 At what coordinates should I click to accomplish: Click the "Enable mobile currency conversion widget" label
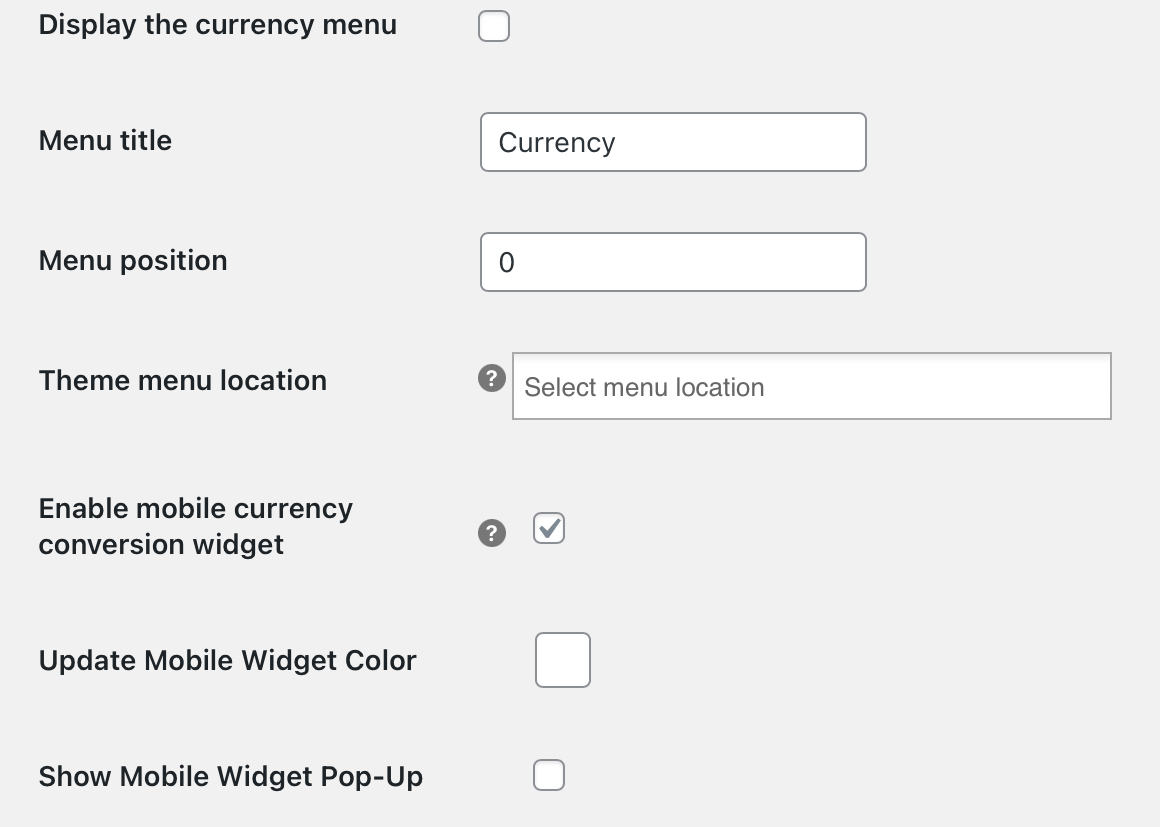point(196,526)
